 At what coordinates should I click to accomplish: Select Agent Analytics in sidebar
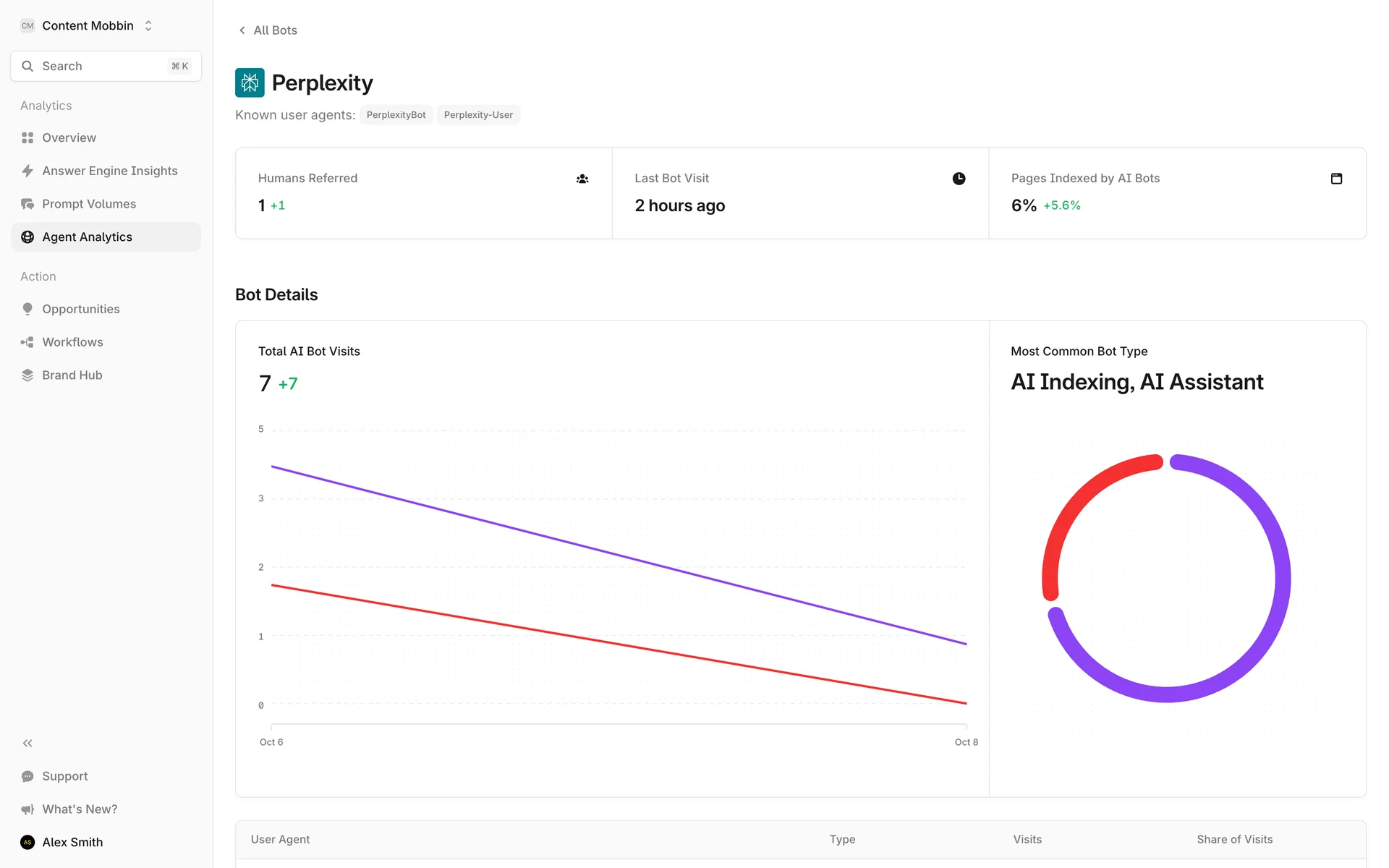(87, 237)
